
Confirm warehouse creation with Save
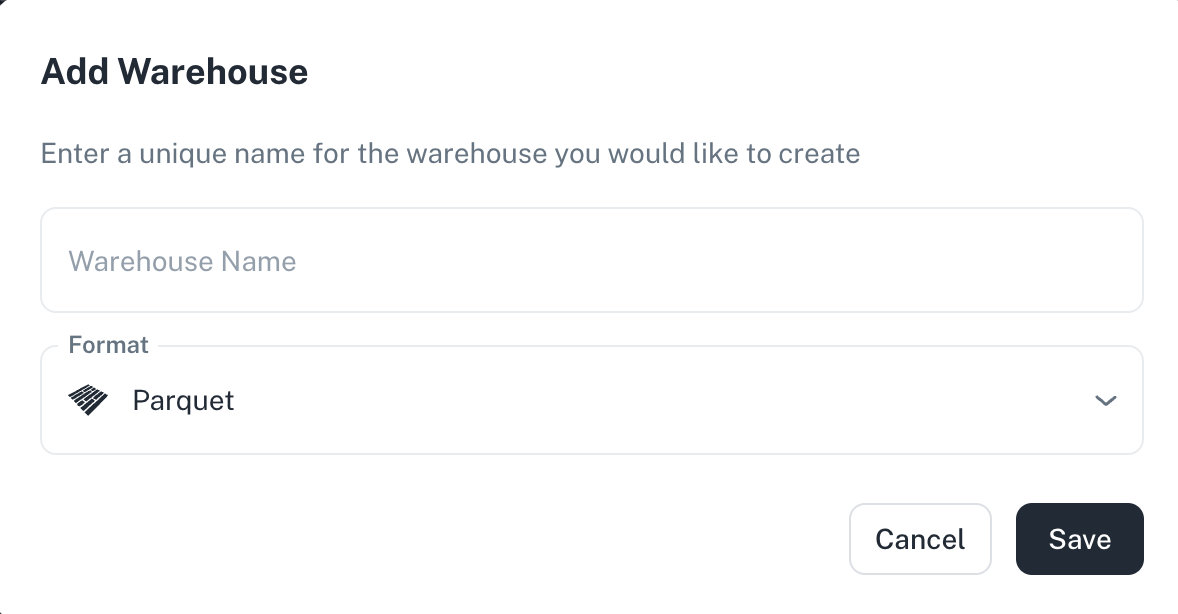coord(1080,539)
